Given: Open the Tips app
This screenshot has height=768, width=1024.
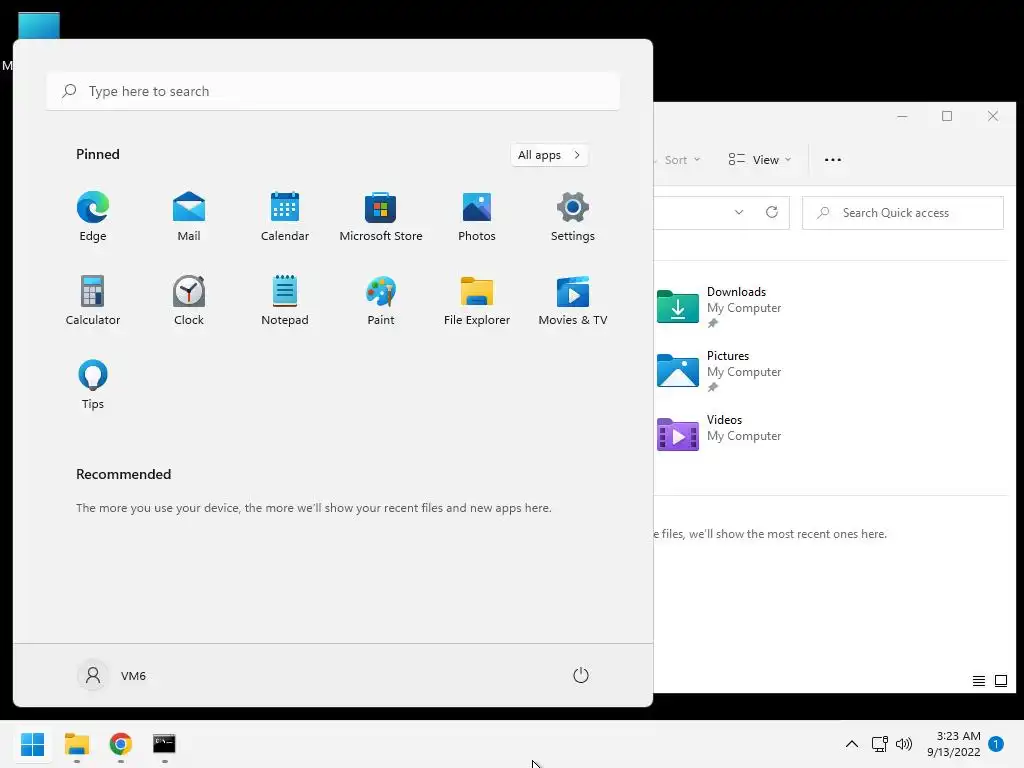Looking at the screenshot, I should pyautogui.click(x=93, y=385).
